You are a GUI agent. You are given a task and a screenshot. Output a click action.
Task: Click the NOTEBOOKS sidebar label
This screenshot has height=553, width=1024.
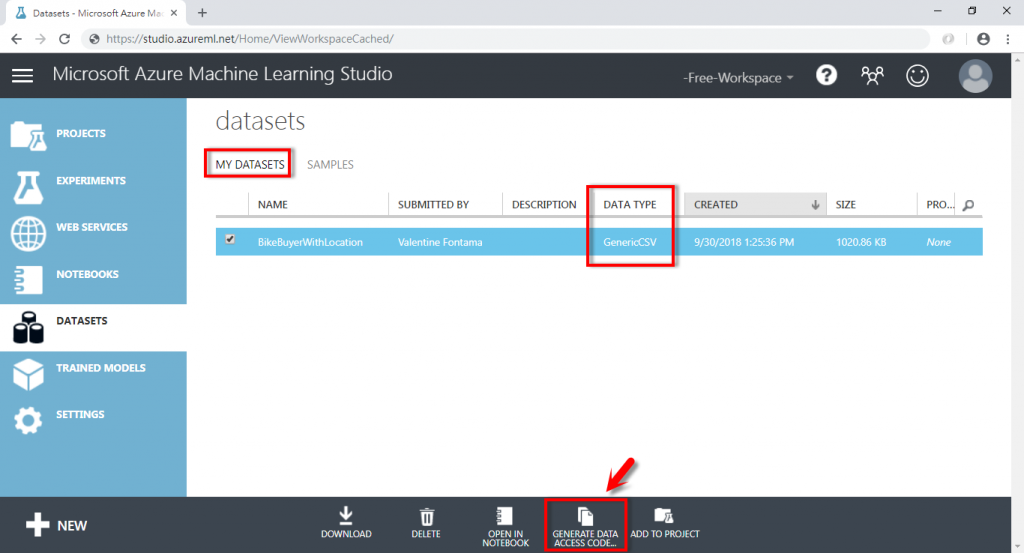pos(88,274)
